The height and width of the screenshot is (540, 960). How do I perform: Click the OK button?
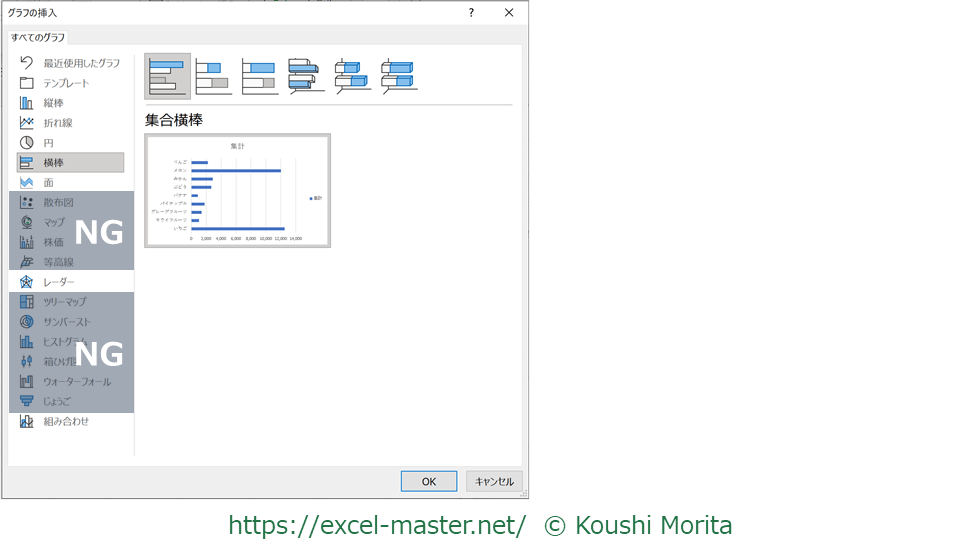pos(428,481)
